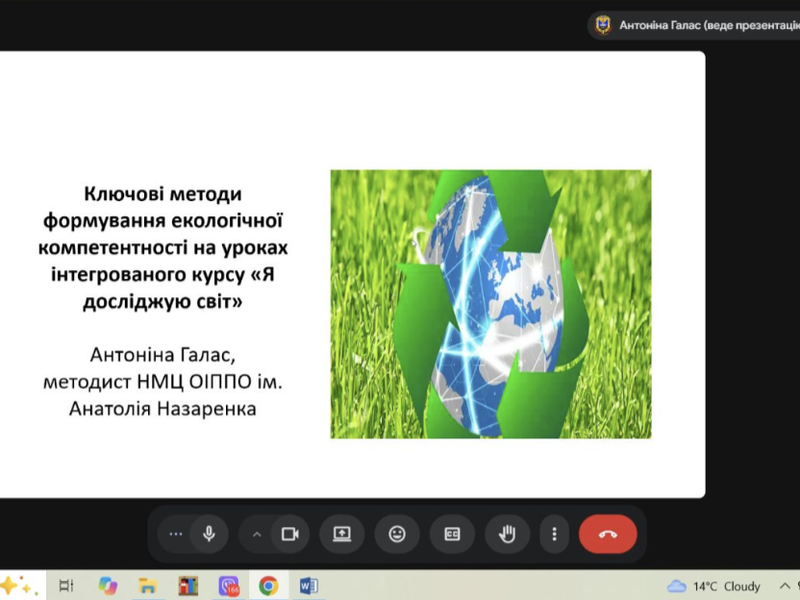This screenshot has width=800, height=600.
Task: Click the text 'Анатолія Назаренка'
Action: coord(163,409)
